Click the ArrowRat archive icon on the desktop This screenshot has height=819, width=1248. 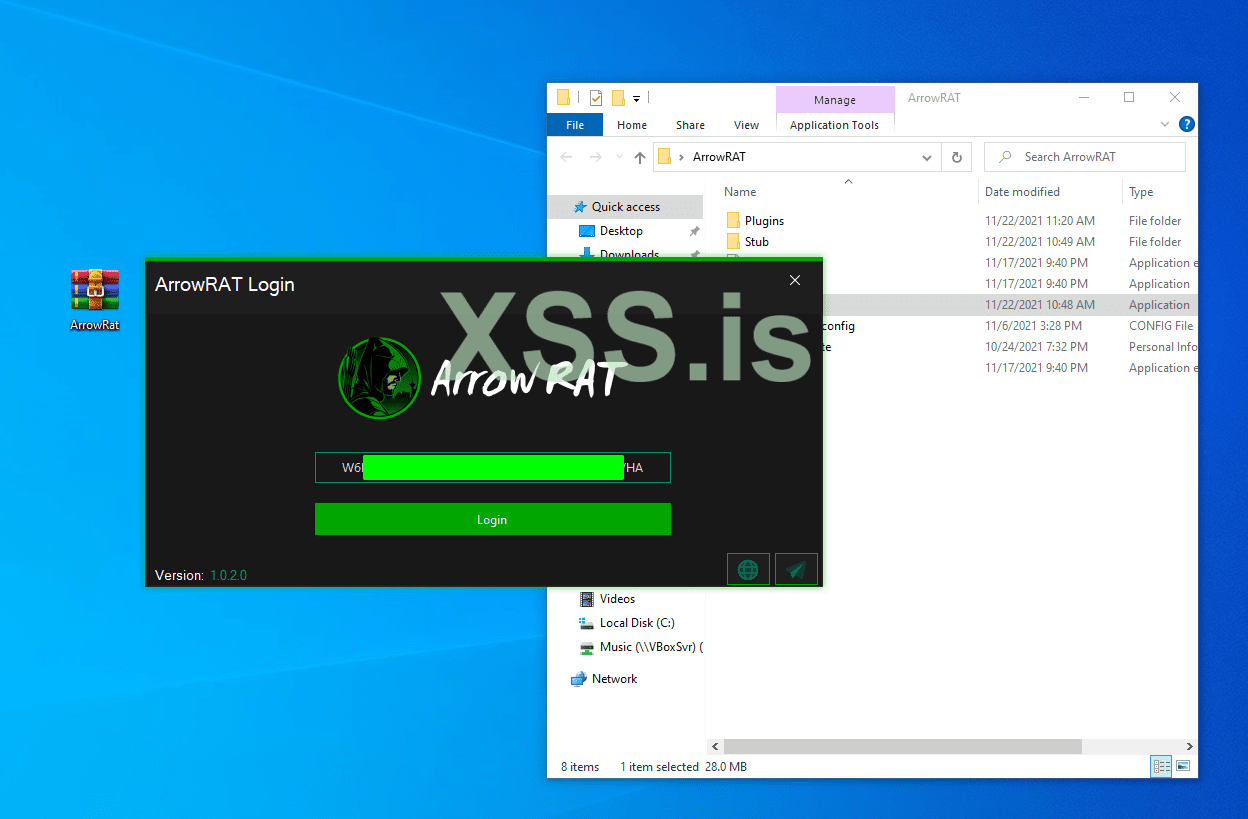click(x=95, y=299)
